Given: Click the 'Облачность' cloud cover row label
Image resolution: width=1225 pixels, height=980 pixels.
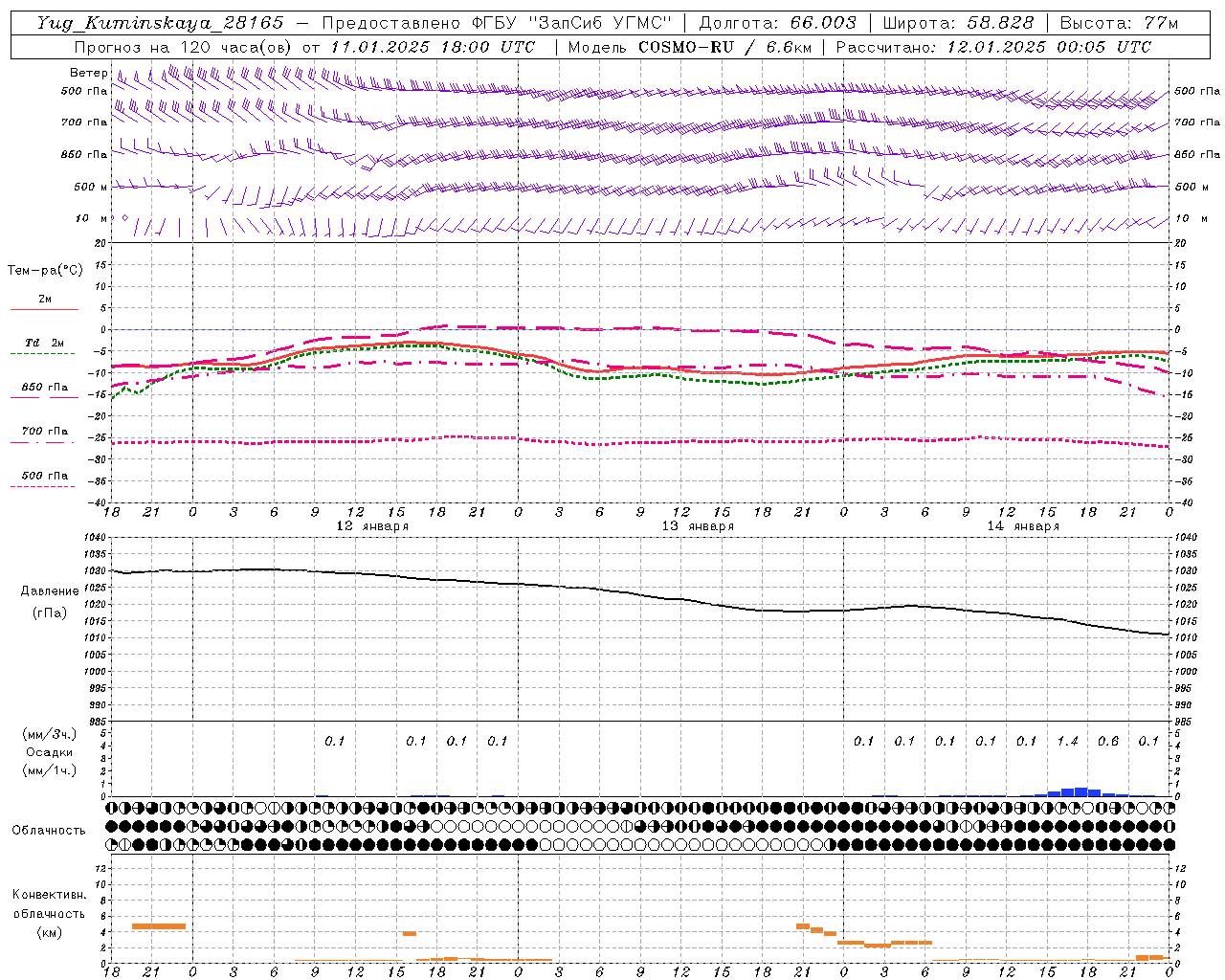Looking at the screenshot, I should coord(49,830).
